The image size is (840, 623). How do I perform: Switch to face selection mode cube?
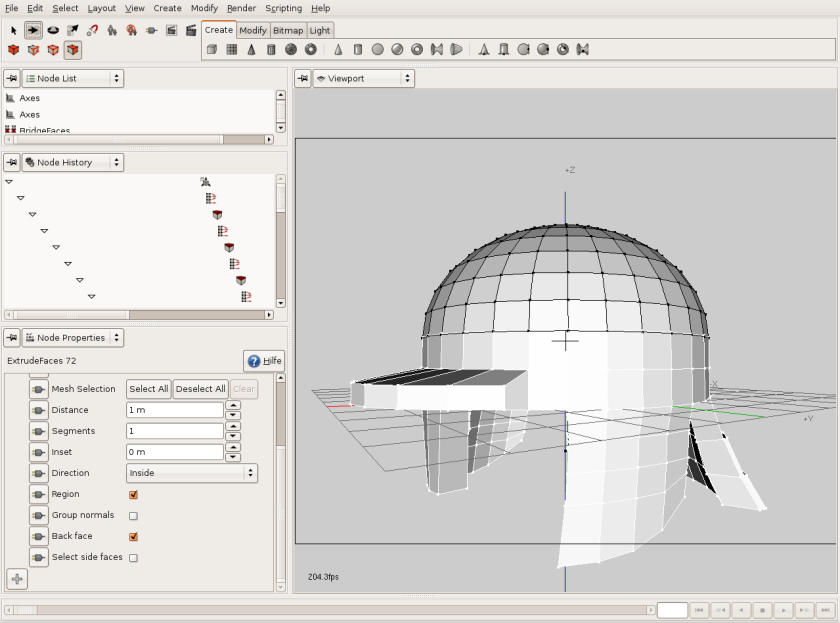click(x=73, y=50)
